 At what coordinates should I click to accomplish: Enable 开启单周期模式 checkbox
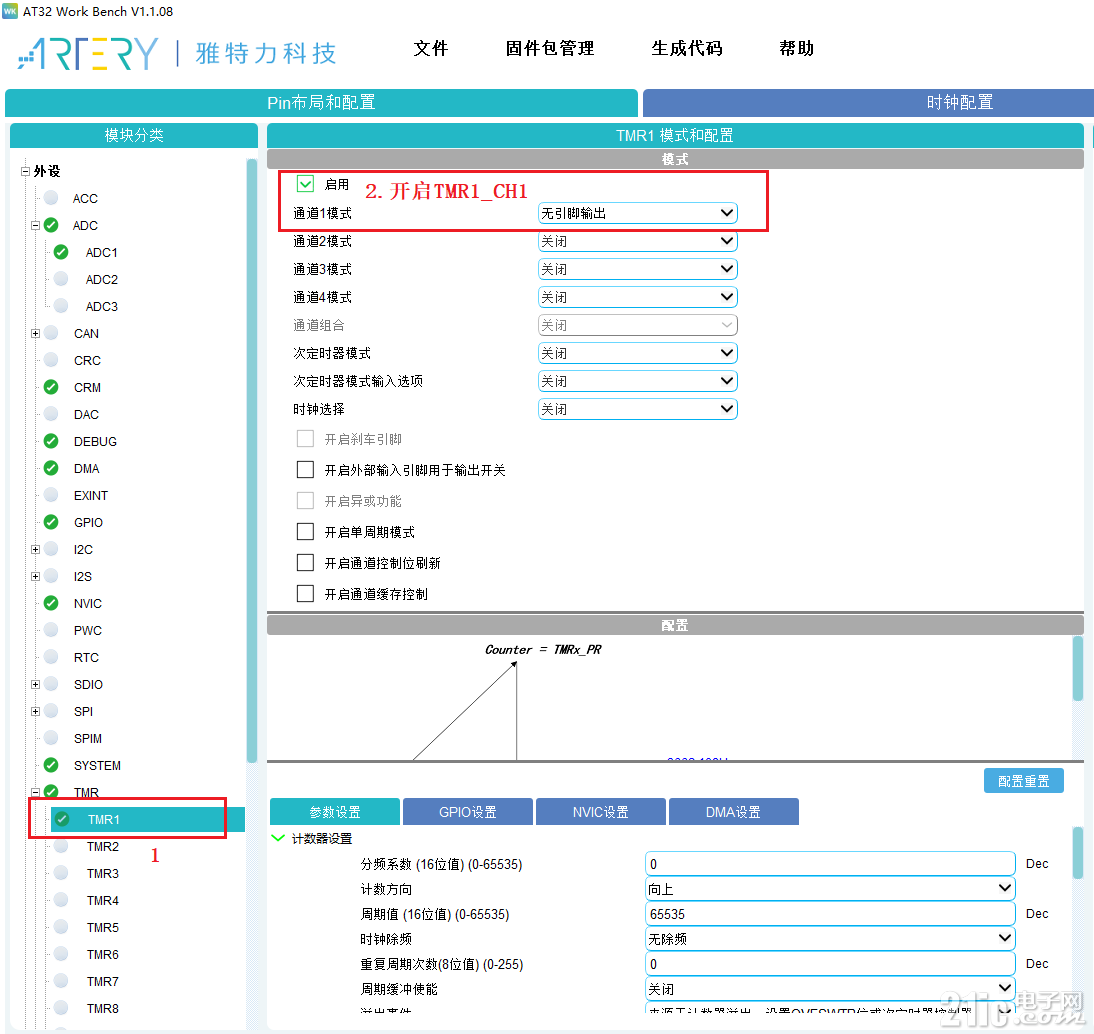305,532
